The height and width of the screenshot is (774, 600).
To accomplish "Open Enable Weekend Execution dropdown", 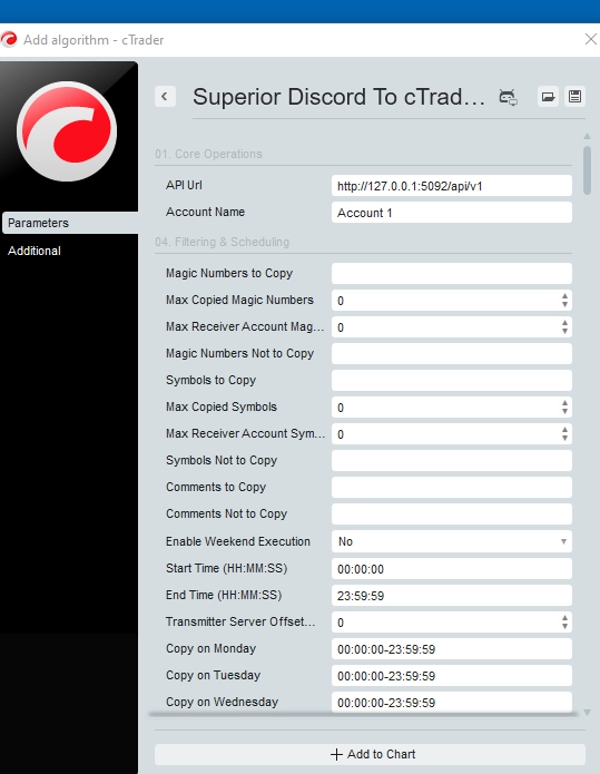I will click(451, 542).
